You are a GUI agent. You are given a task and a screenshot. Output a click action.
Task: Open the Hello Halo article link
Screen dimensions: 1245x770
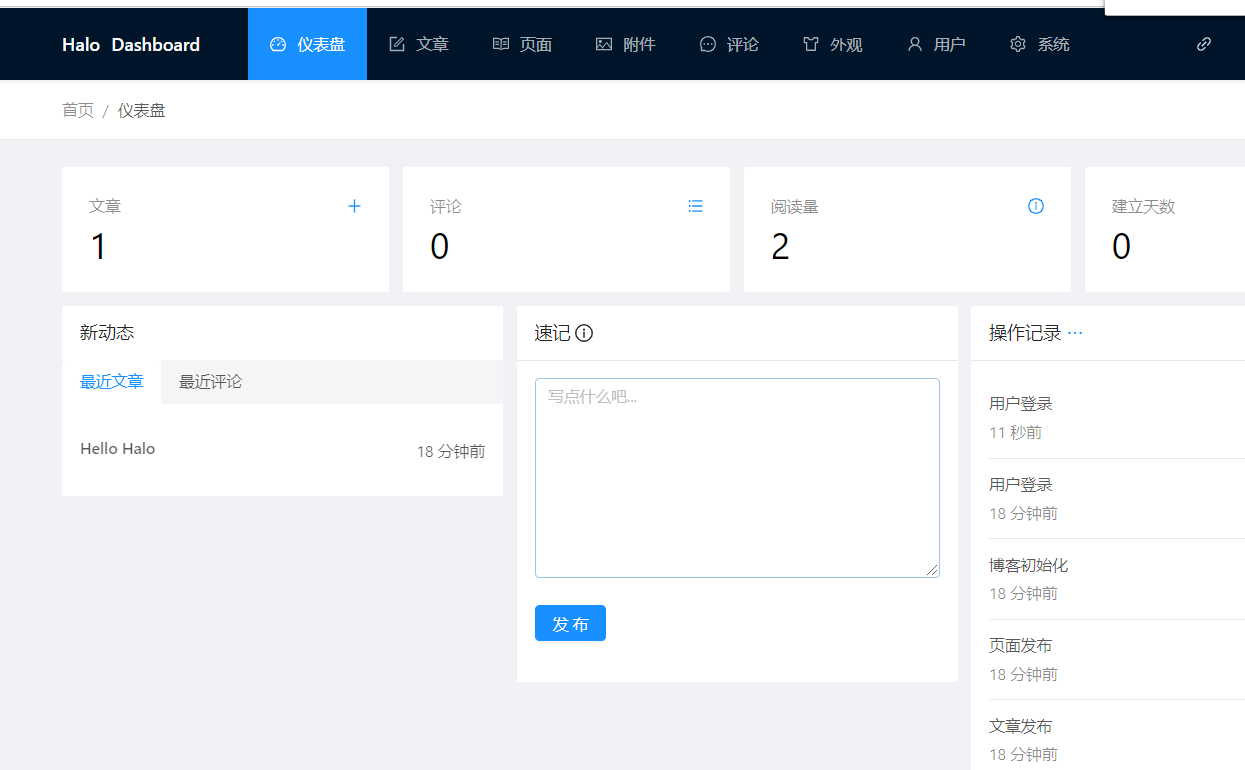click(118, 449)
